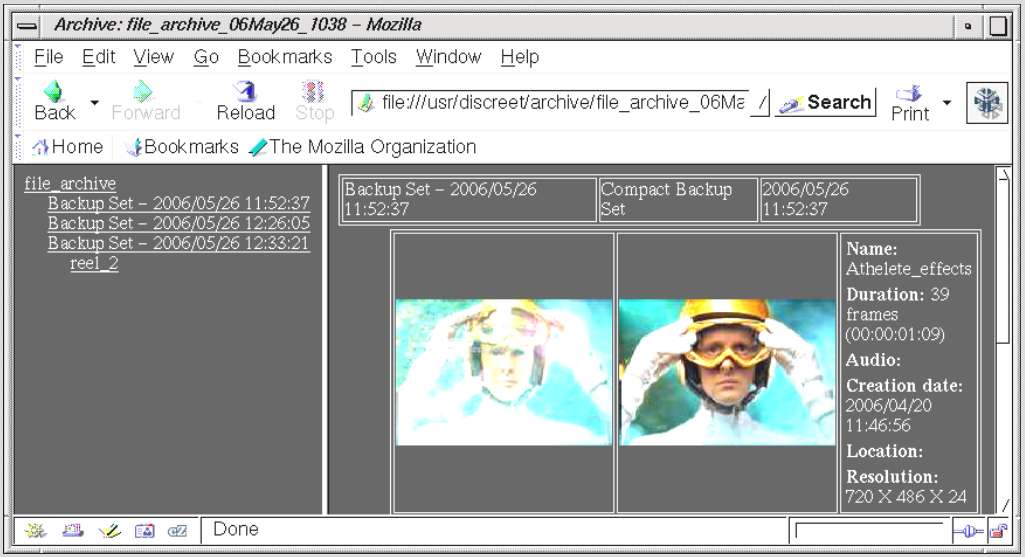The width and height of the screenshot is (1025, 557).
Task: Open Address Book status bar icon
Action: 144,531
